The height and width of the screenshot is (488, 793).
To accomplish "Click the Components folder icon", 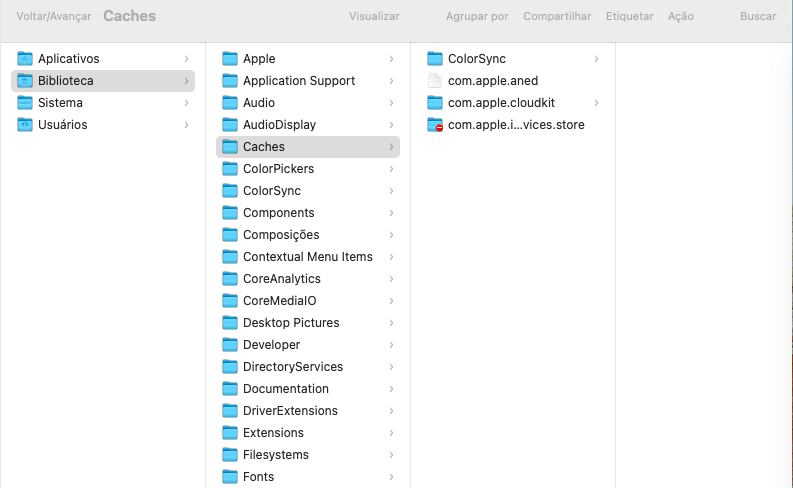I will tap(230, 213).
